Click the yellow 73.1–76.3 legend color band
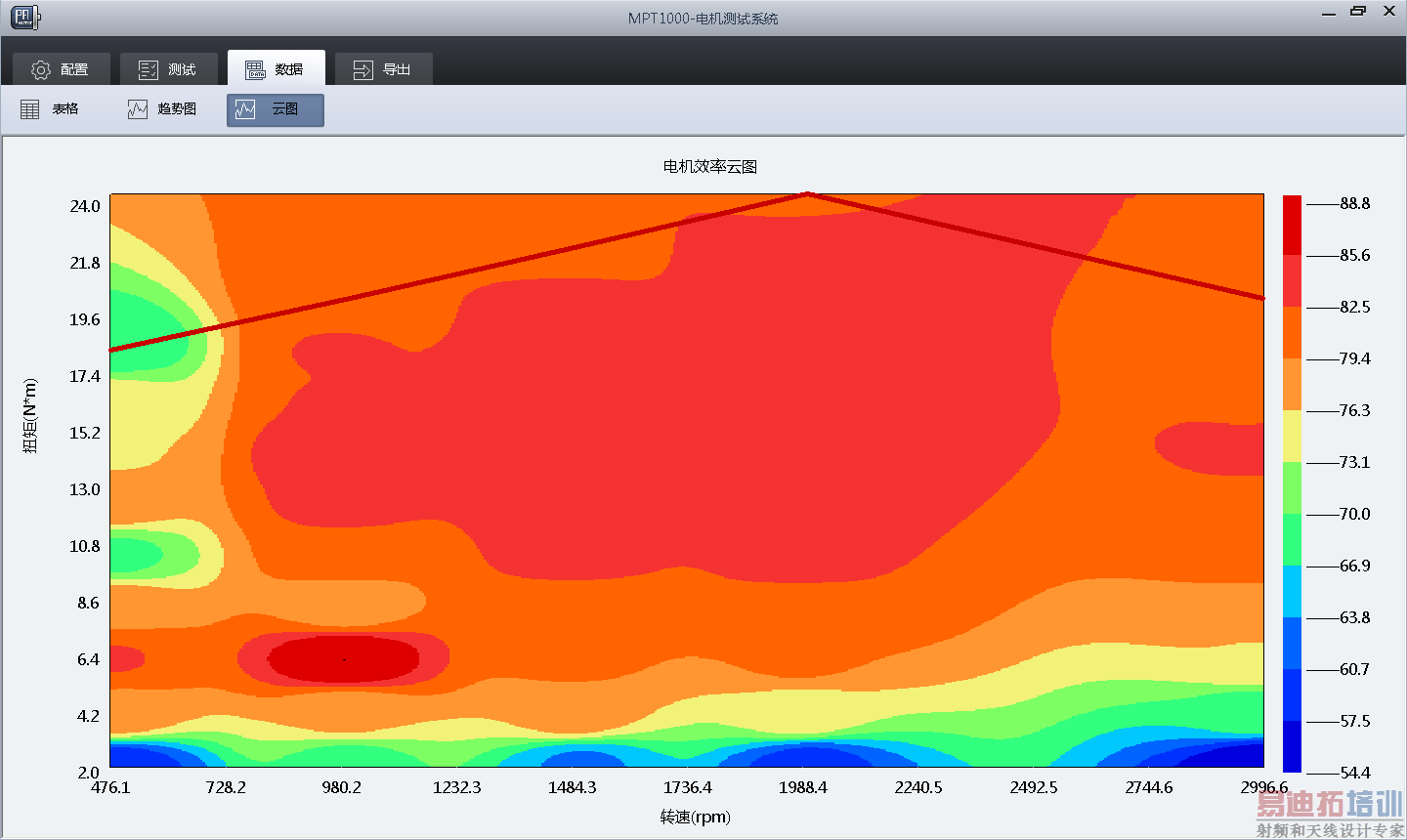 (1292, 437)
